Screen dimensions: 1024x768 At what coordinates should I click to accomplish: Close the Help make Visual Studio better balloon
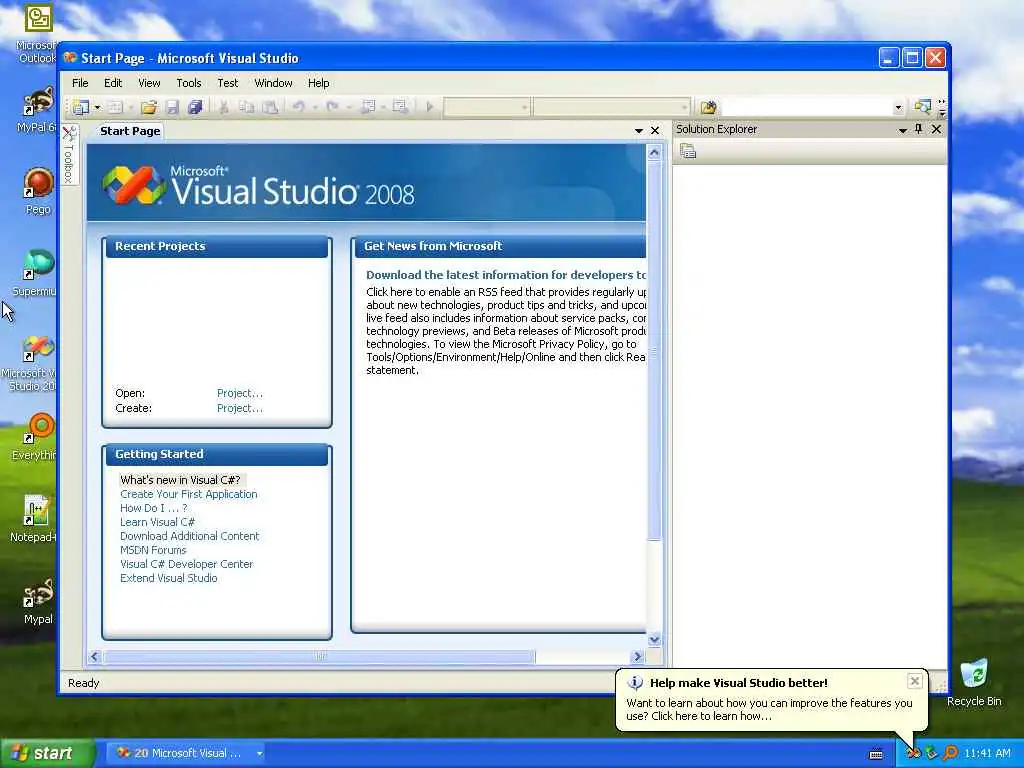(915, 682)
